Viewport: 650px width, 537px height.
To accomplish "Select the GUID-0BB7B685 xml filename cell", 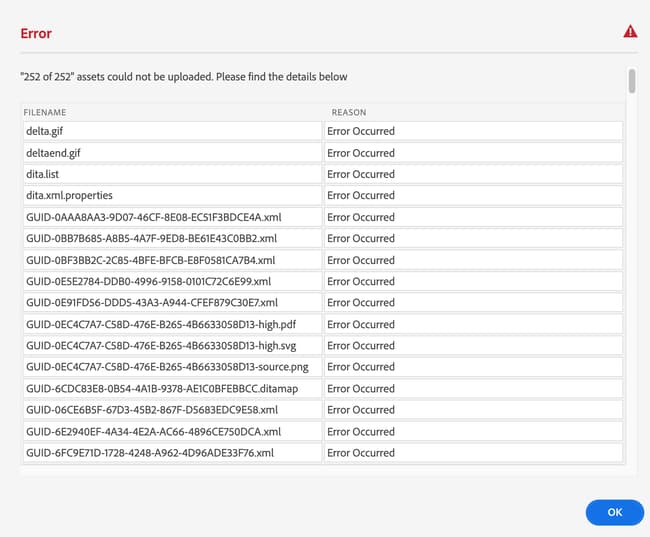I will [x=172, y=238].
